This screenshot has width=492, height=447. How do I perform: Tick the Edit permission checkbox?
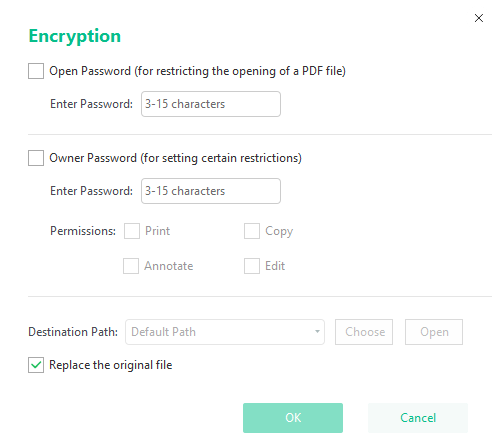pyautogui.click(x=252, y=266)
